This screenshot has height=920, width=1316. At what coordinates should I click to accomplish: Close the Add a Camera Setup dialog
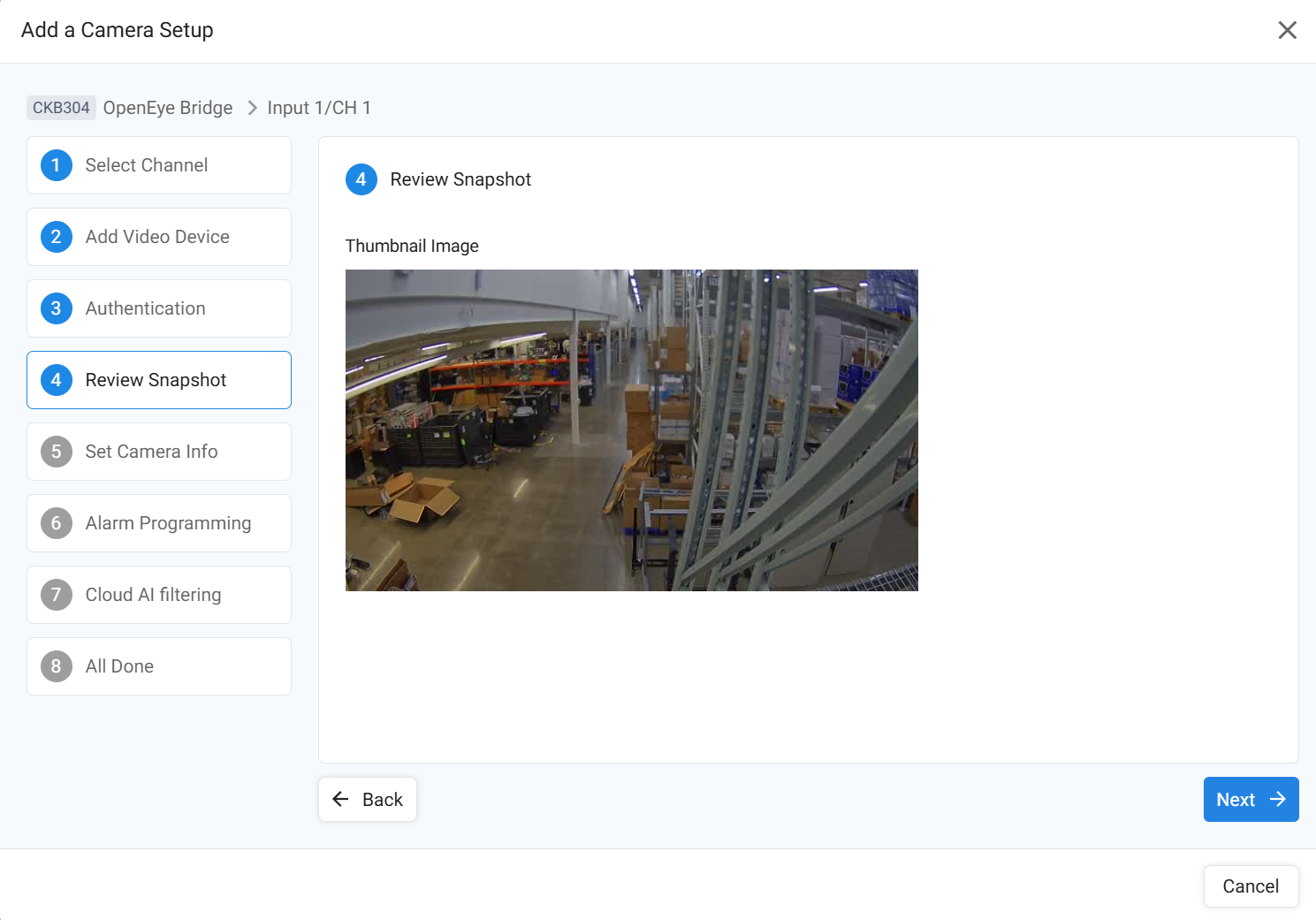[x=1287, y=30]
